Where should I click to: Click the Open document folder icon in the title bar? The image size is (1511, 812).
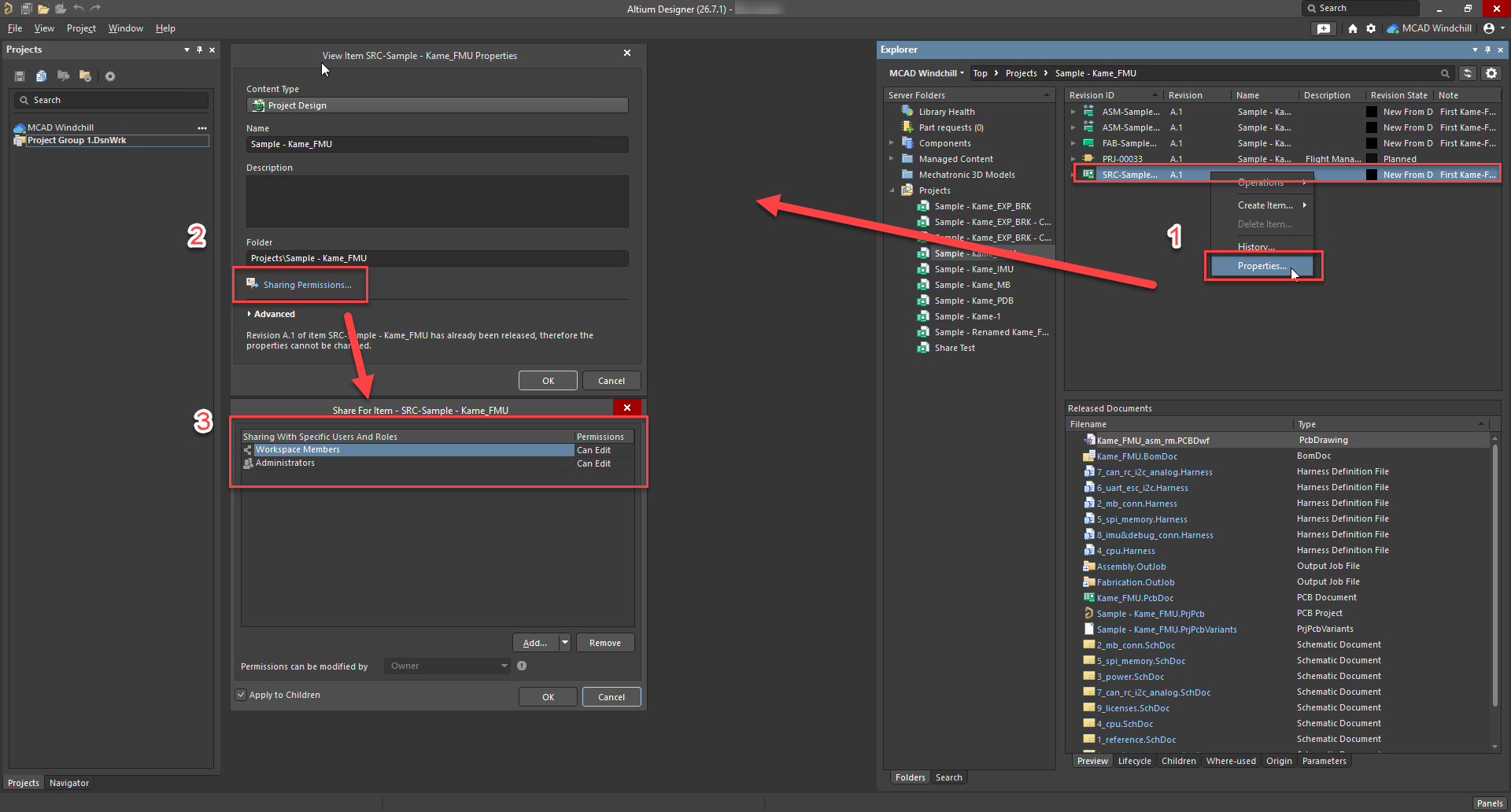click(43, 9)
